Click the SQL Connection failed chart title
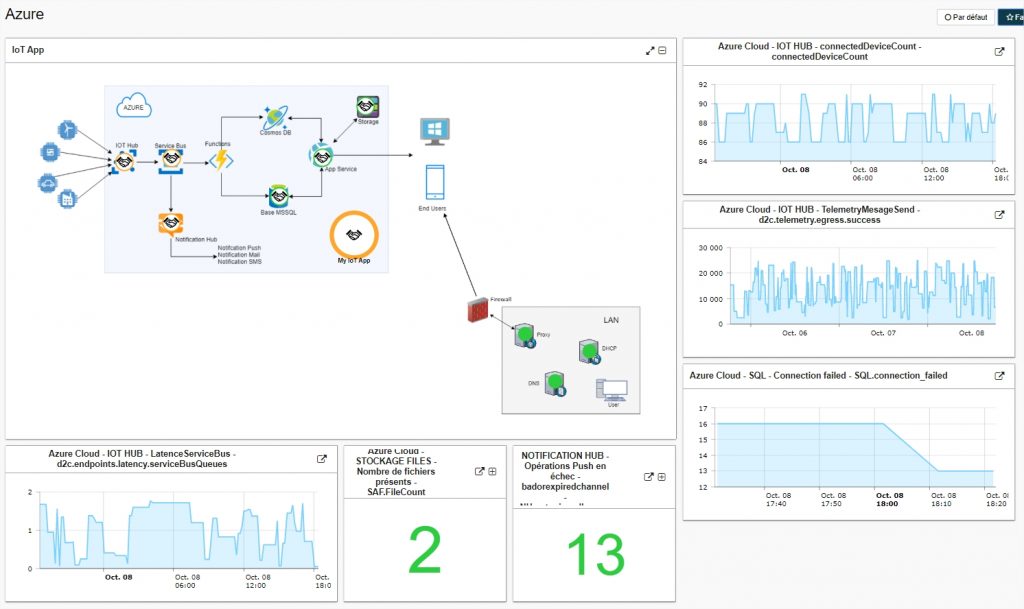The image size is (1024, 609). tap(818, 376)
